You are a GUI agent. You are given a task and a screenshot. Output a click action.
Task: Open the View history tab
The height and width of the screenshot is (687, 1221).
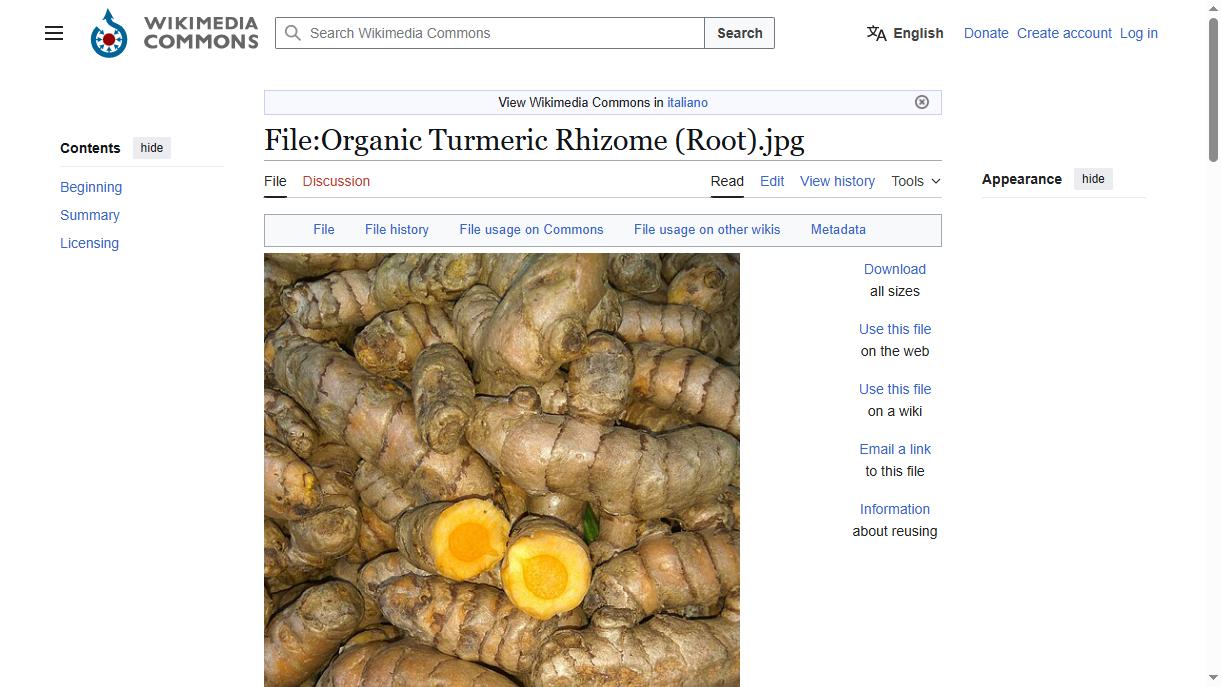837,181
